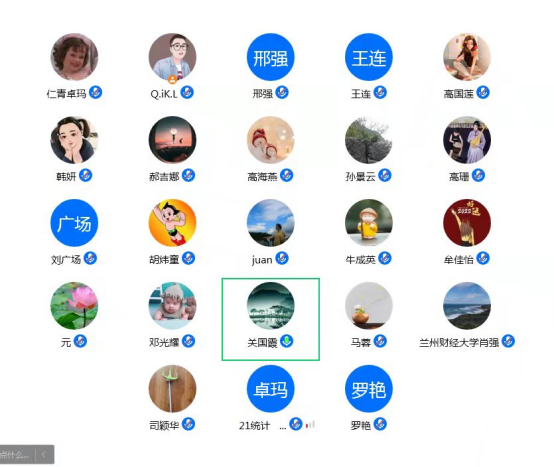The width and height of the screenshot is (554, 467).
Task: Click the mic icon beside 邢强's name
Action: [282, 93]
